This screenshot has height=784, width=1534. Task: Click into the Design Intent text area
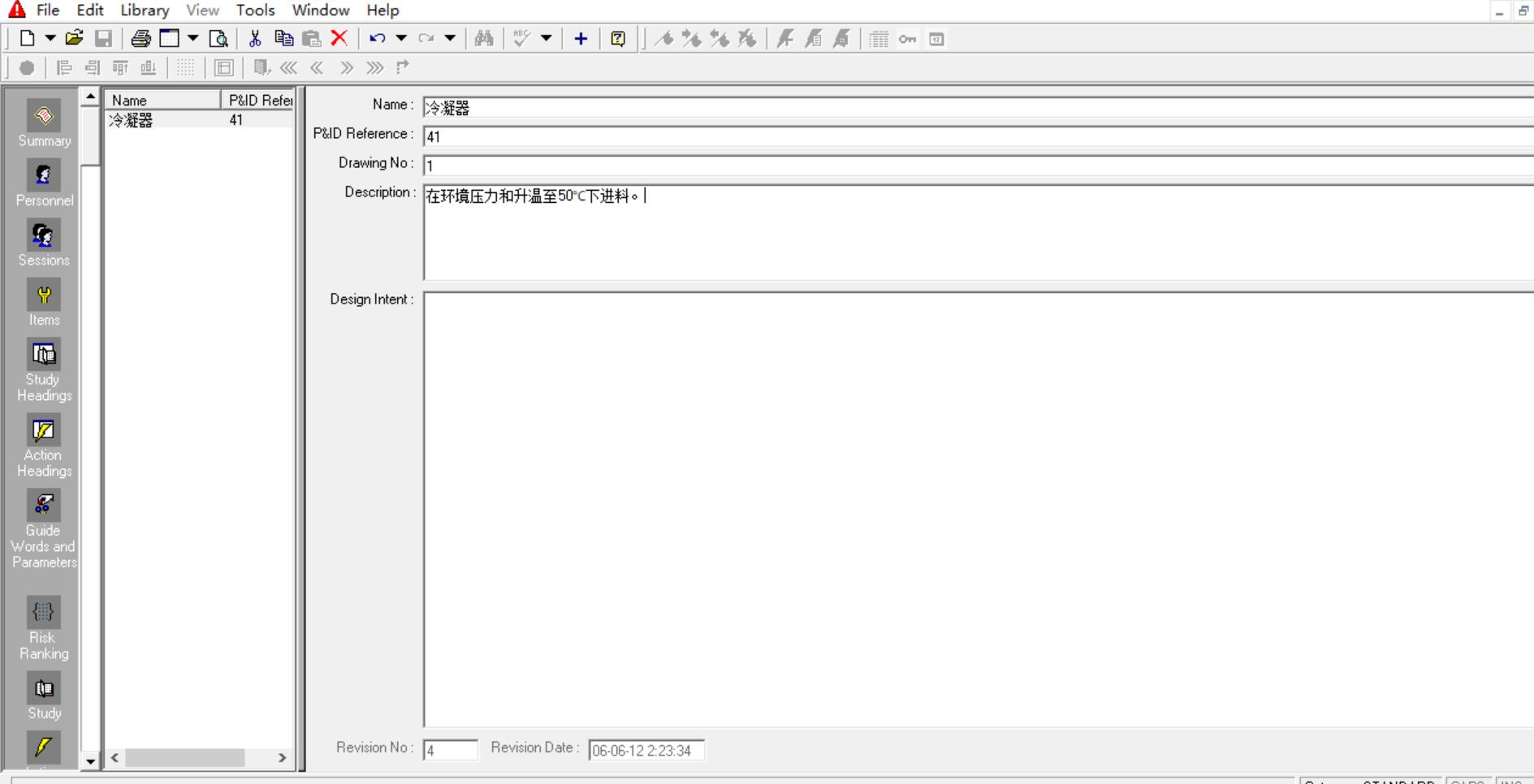[x=978, y=509]
